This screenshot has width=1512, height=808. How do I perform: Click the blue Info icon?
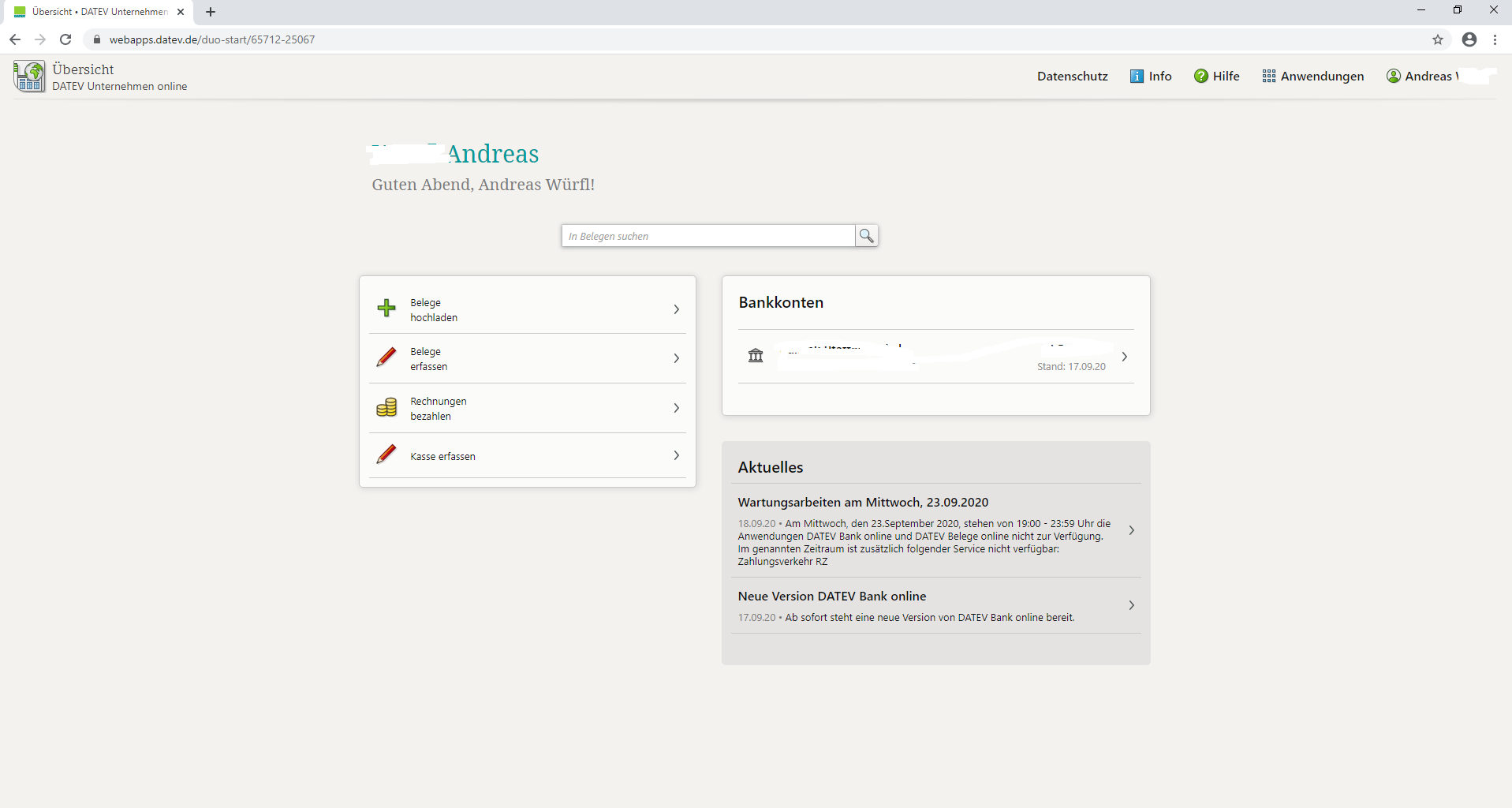point(1137,76)
